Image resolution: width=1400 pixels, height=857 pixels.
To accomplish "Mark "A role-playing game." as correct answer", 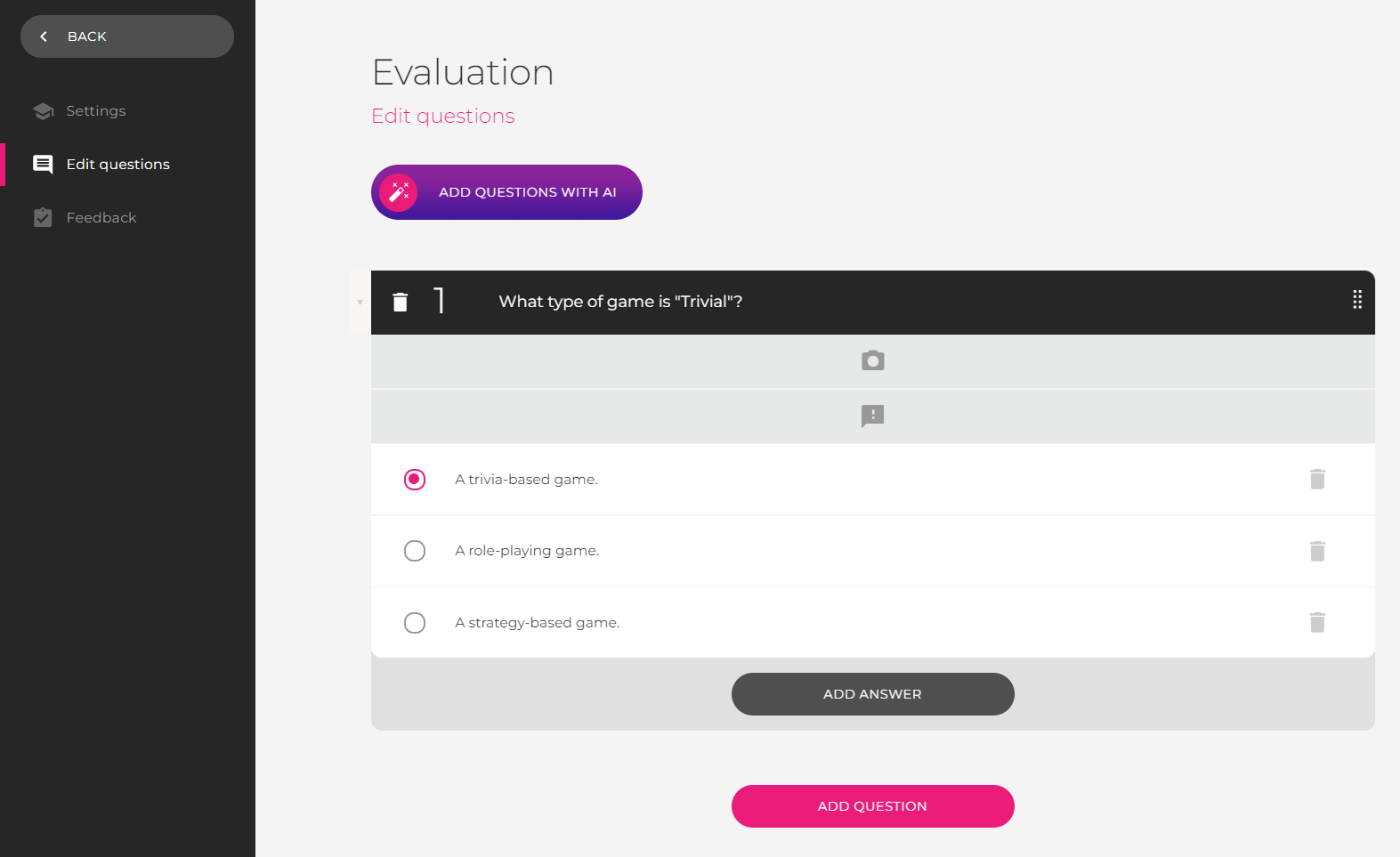I will click(x=415, y=551).
